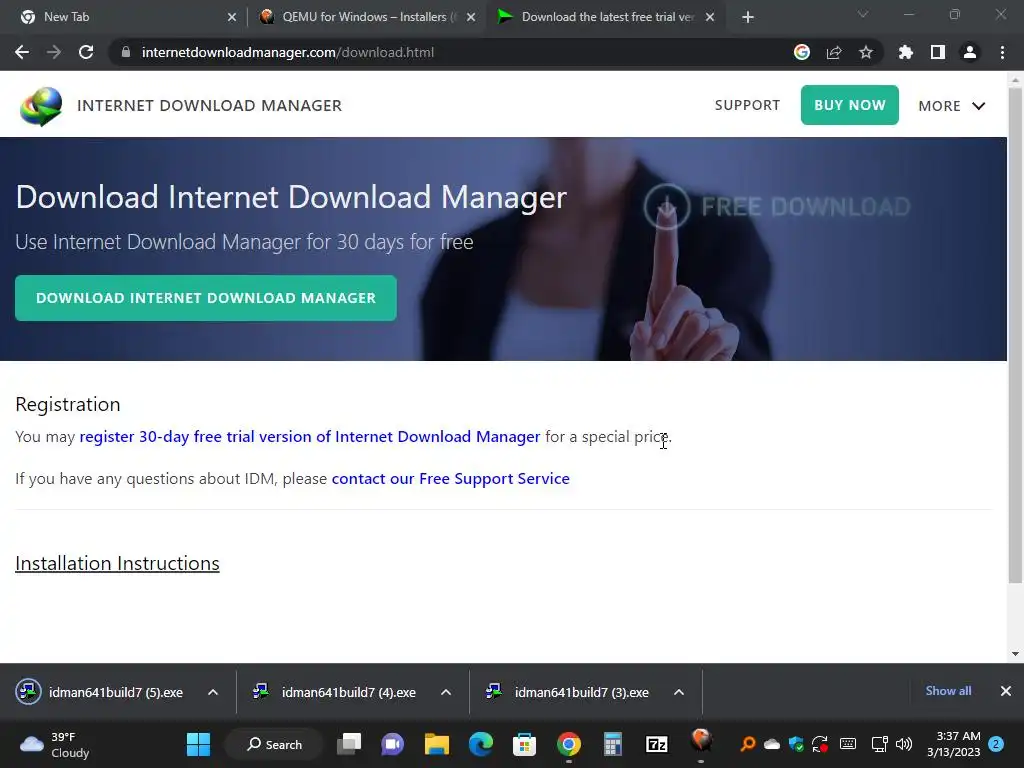The height and width of the screenshot is (768, 1024).
Task: Expand options for idman641build7 (5).exe
Action: (x=213, y=692)
